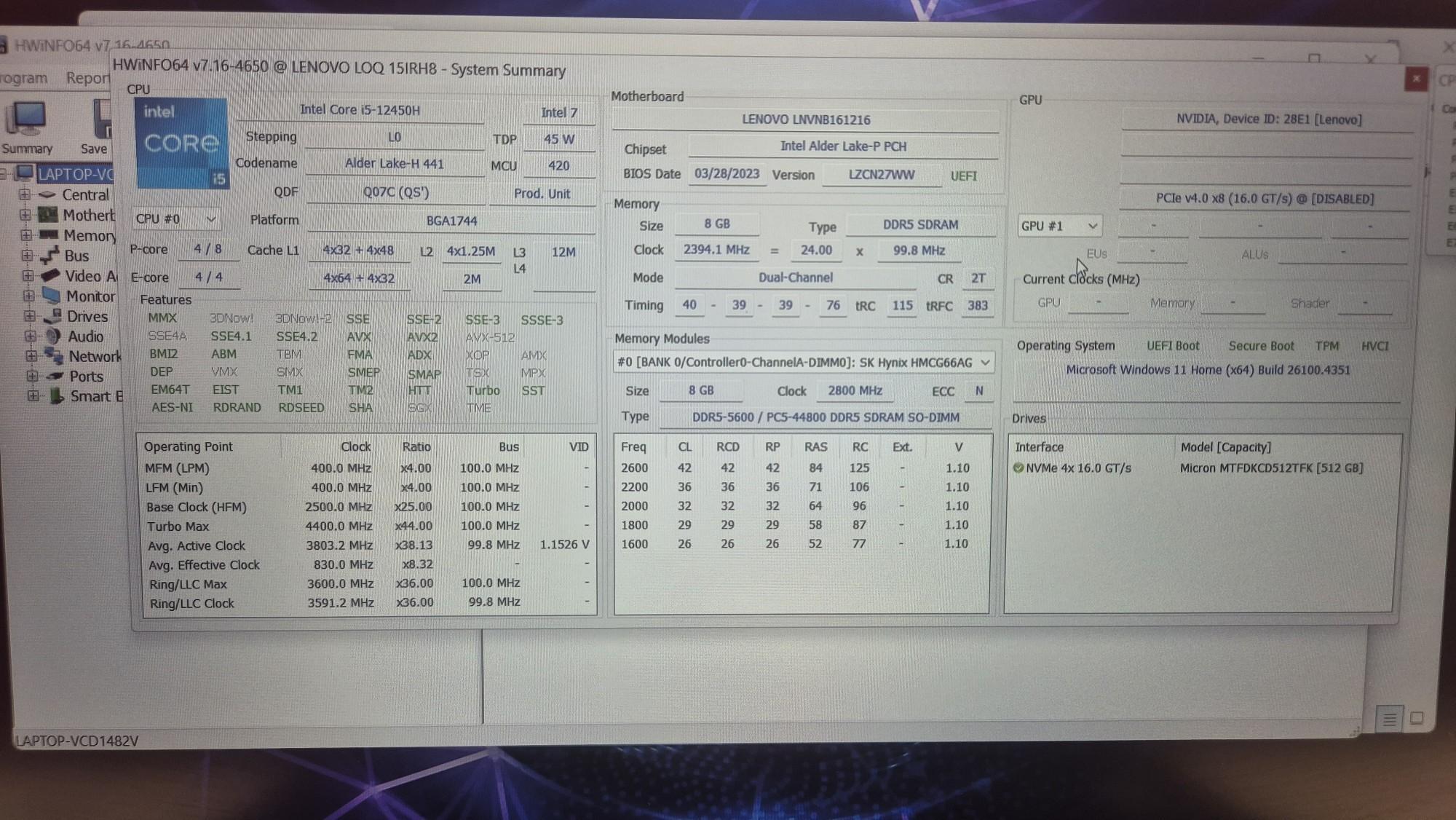
Task: Select the Memory tree icon
Action: (48, 234)
